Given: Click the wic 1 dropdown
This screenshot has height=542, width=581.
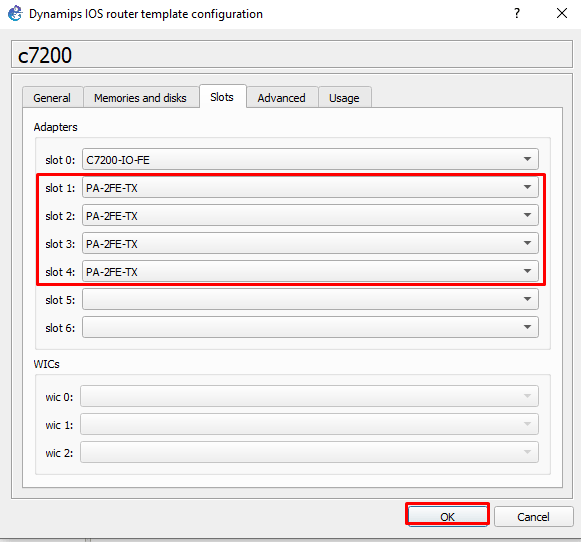Looking at the screenshot, I should [x=309, y=424].
